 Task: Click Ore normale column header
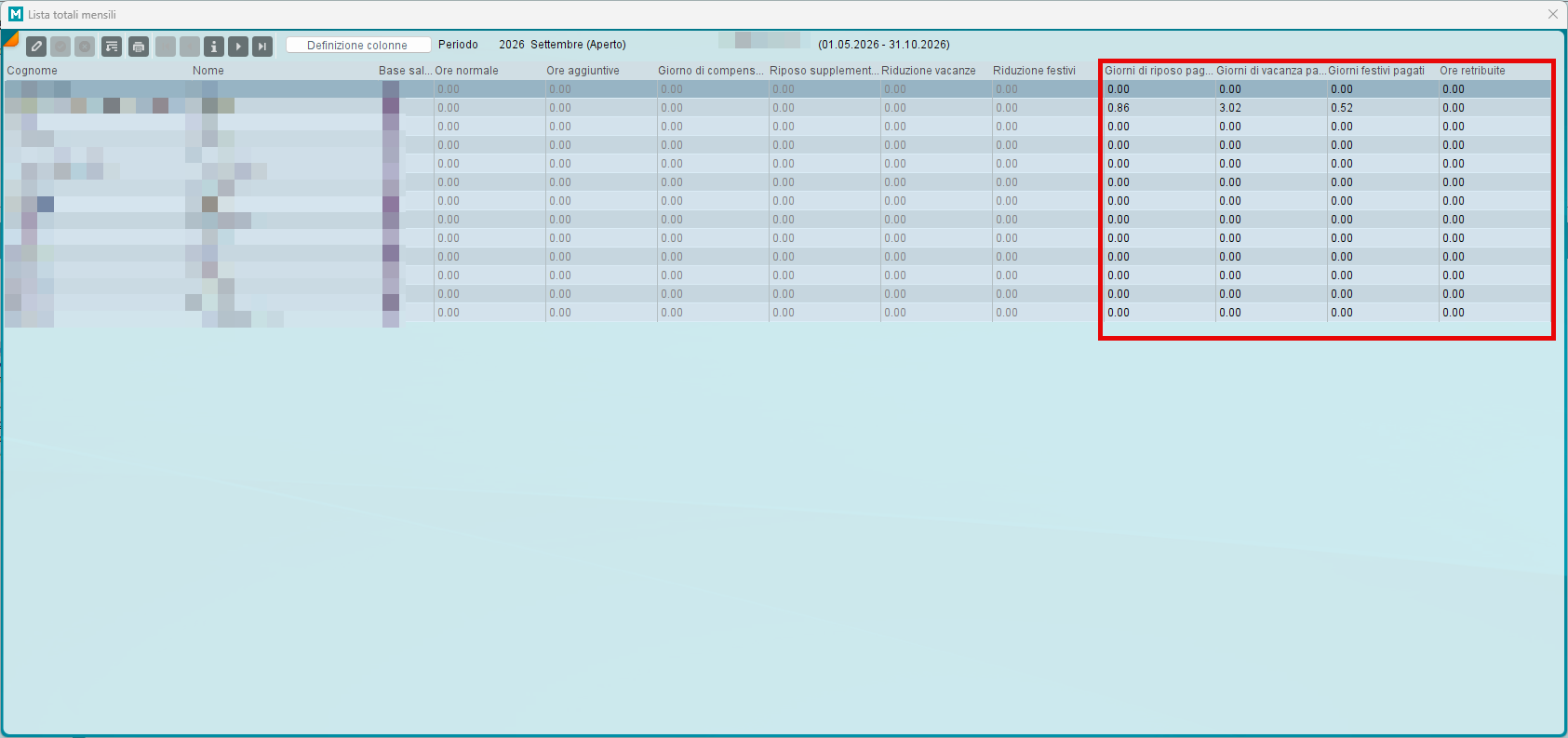(466, 71)
